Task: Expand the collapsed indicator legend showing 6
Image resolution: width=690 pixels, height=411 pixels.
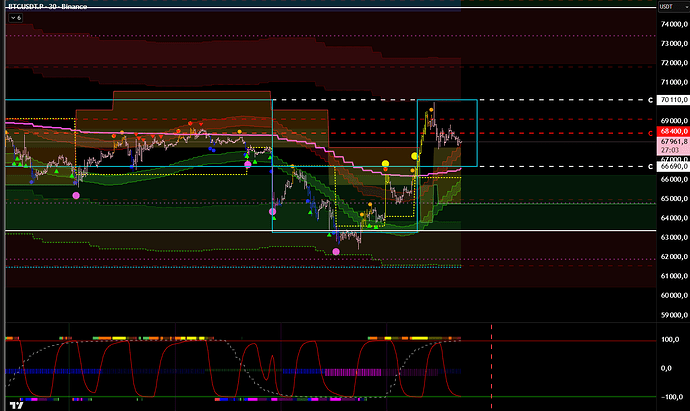Action: pos(14,19)
